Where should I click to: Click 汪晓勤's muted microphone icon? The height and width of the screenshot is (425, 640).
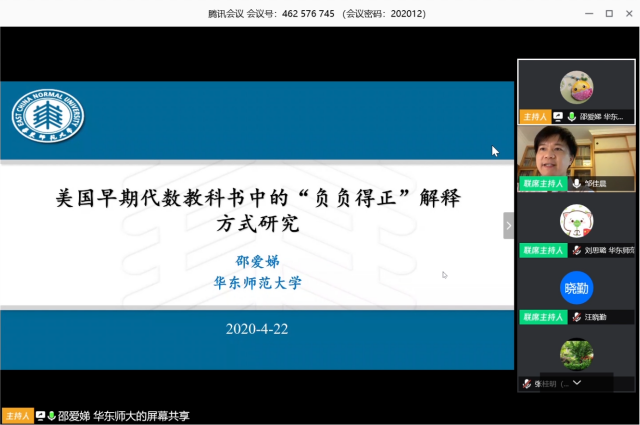577,317
